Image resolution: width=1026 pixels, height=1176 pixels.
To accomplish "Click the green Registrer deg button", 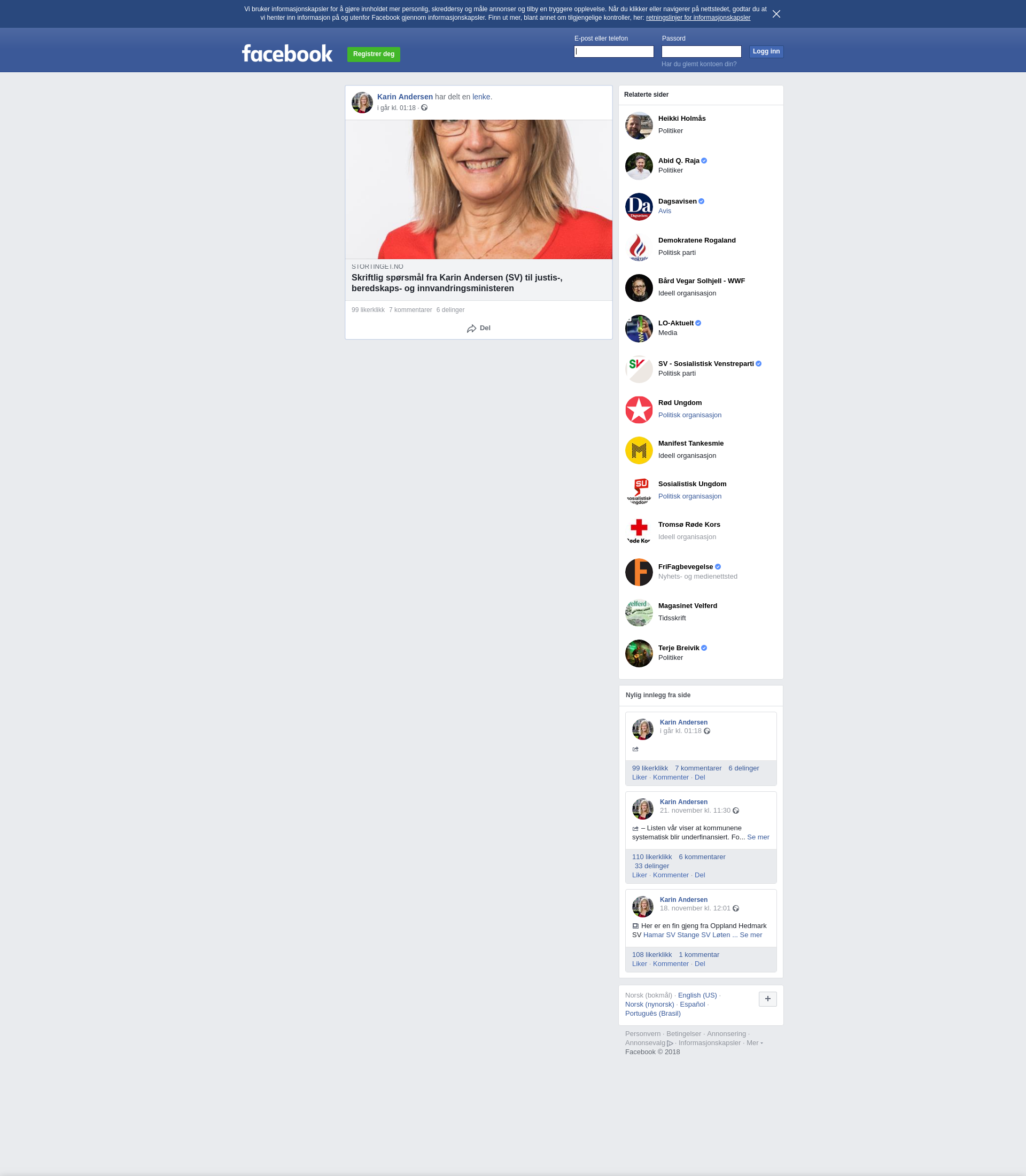I will (x=374, y=54).
